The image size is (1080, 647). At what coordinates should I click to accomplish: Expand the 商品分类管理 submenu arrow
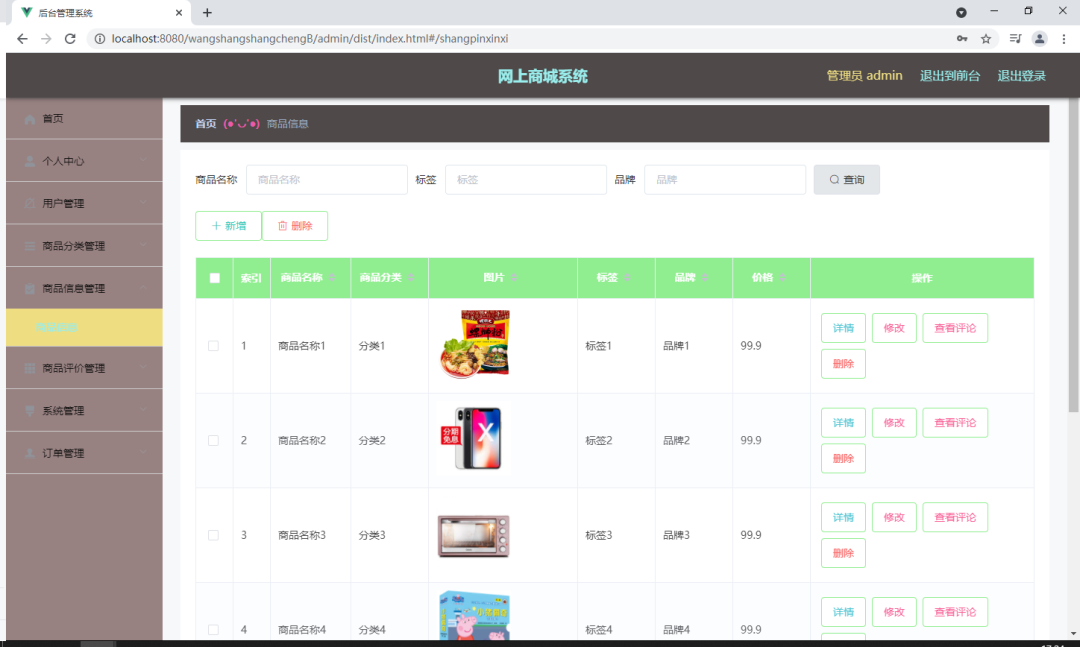tap(143, 245)
